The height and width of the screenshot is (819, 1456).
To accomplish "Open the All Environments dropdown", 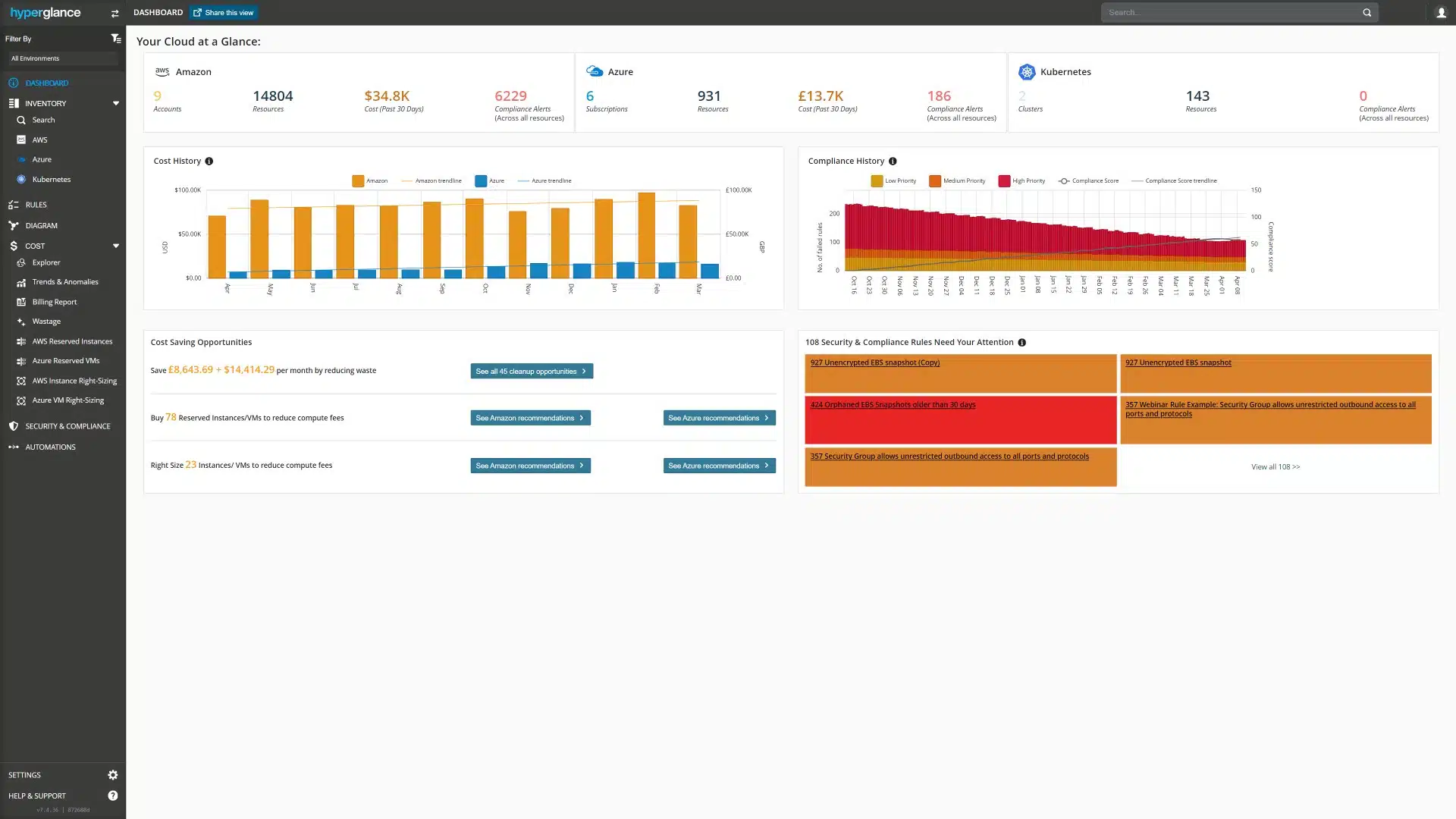I will [x=64, y=58].
